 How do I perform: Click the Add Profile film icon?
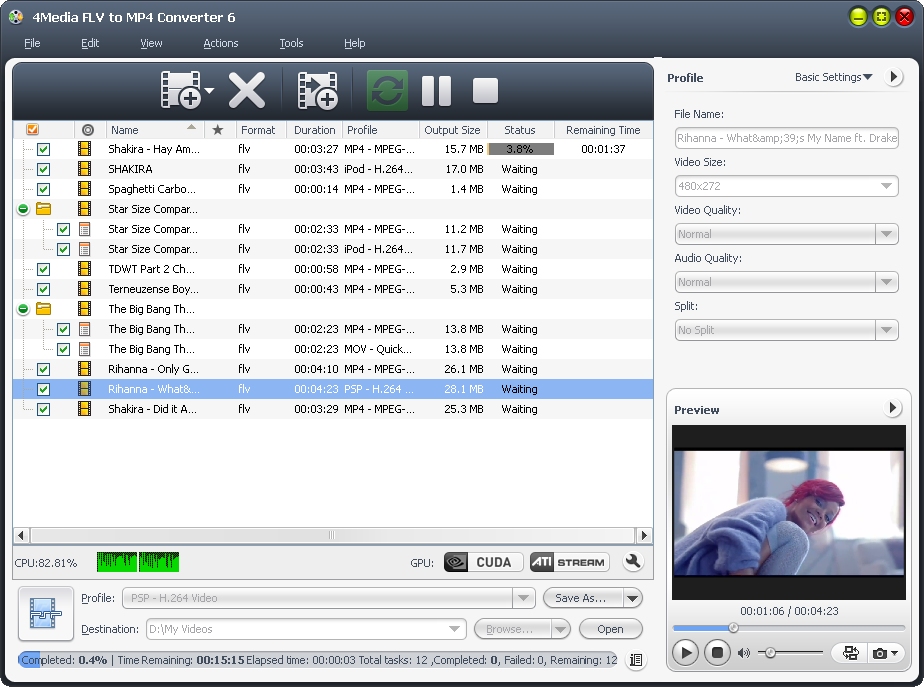[318, 90]
